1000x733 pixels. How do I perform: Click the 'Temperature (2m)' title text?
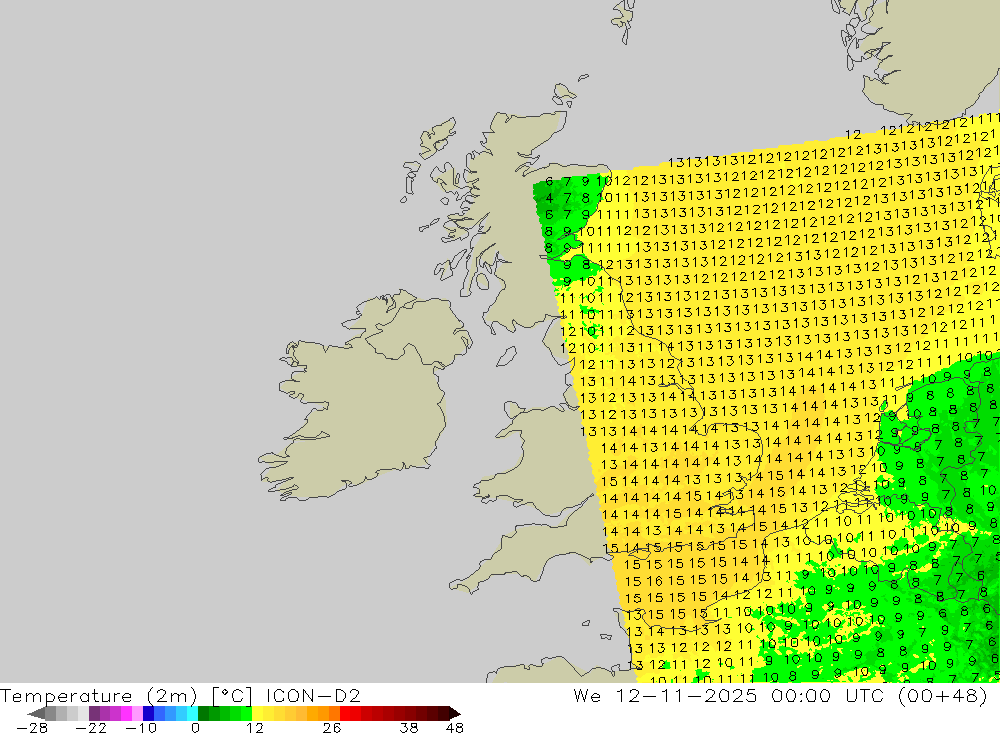pos(98,696)
